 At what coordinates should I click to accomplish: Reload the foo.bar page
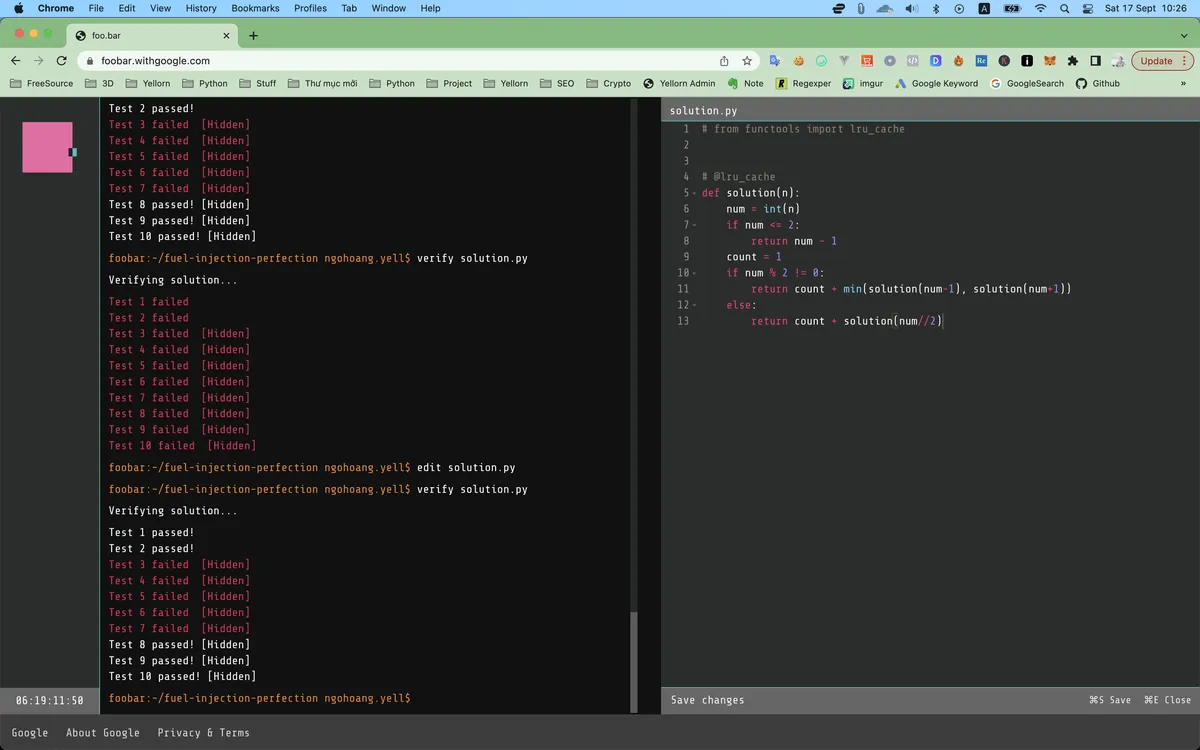click(x=62, y=60)
